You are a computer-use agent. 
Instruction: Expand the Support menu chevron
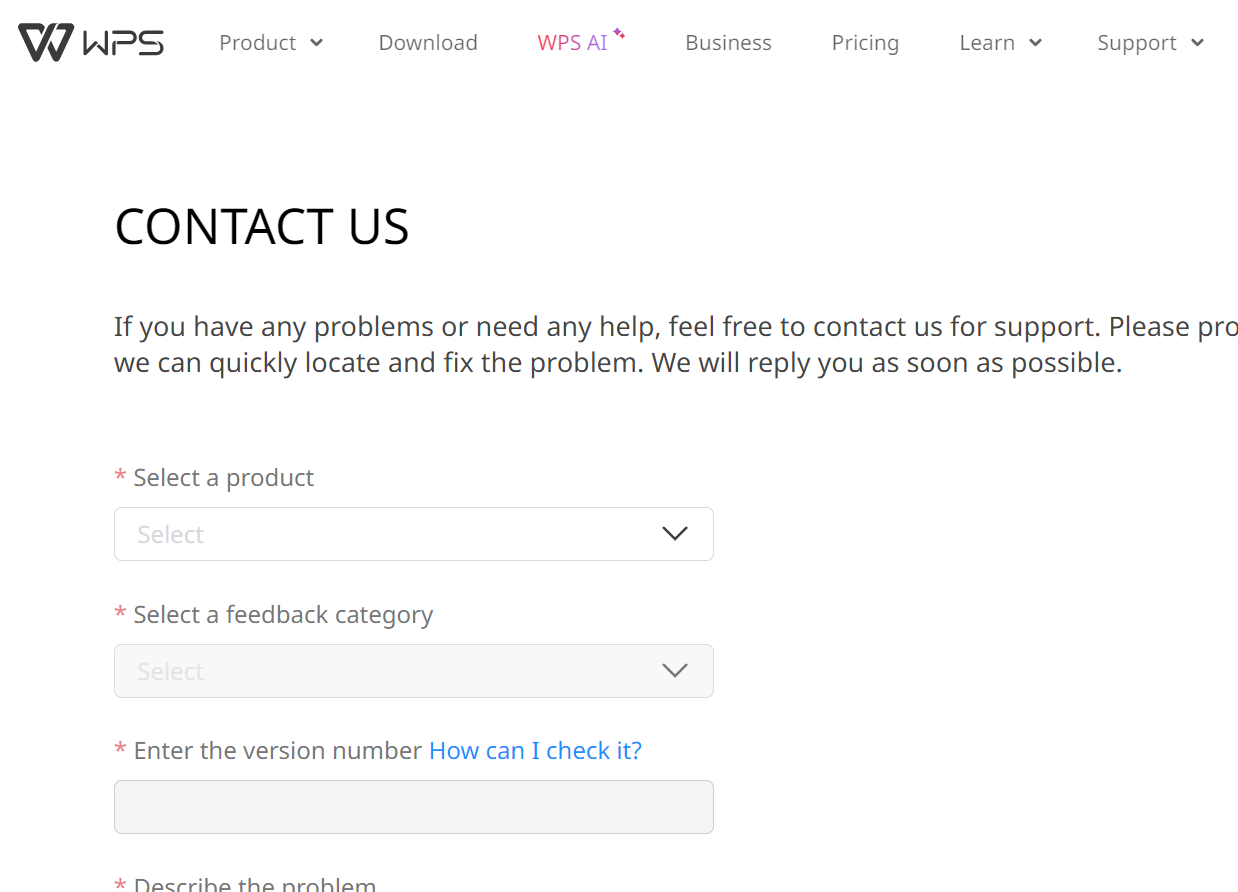point(1198,42)
